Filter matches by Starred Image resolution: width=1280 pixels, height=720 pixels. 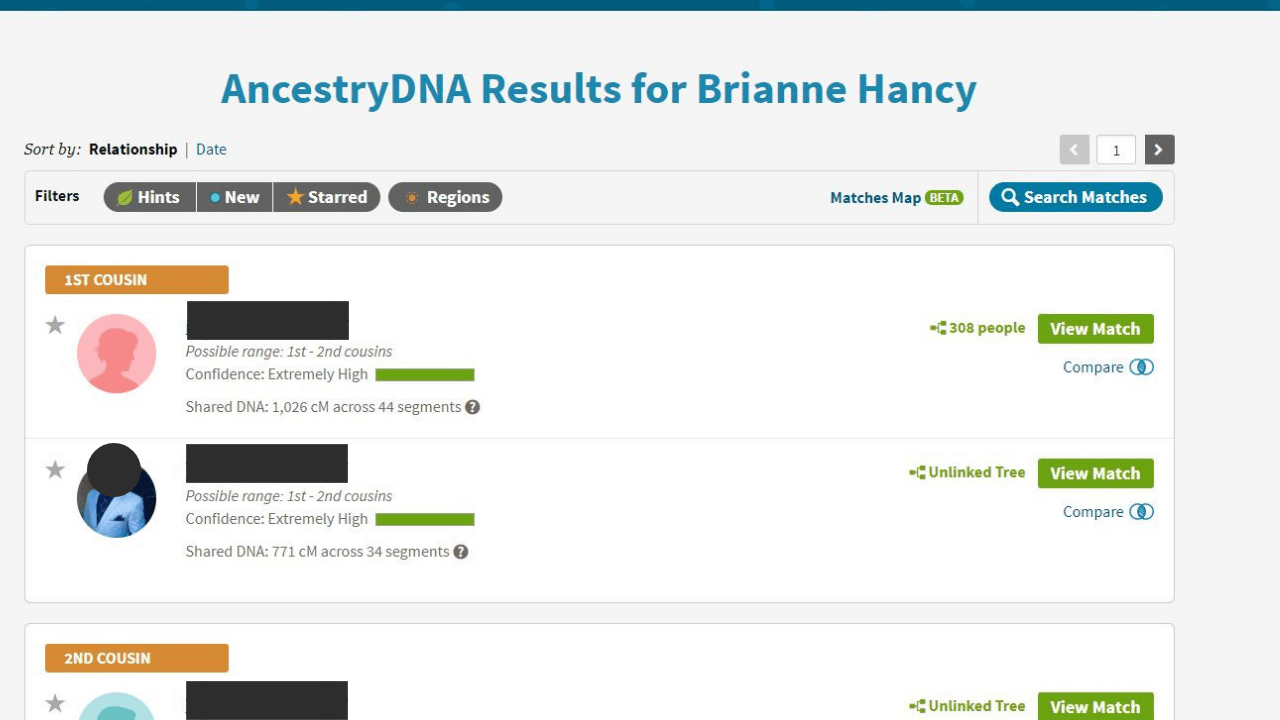pos(326,197)
